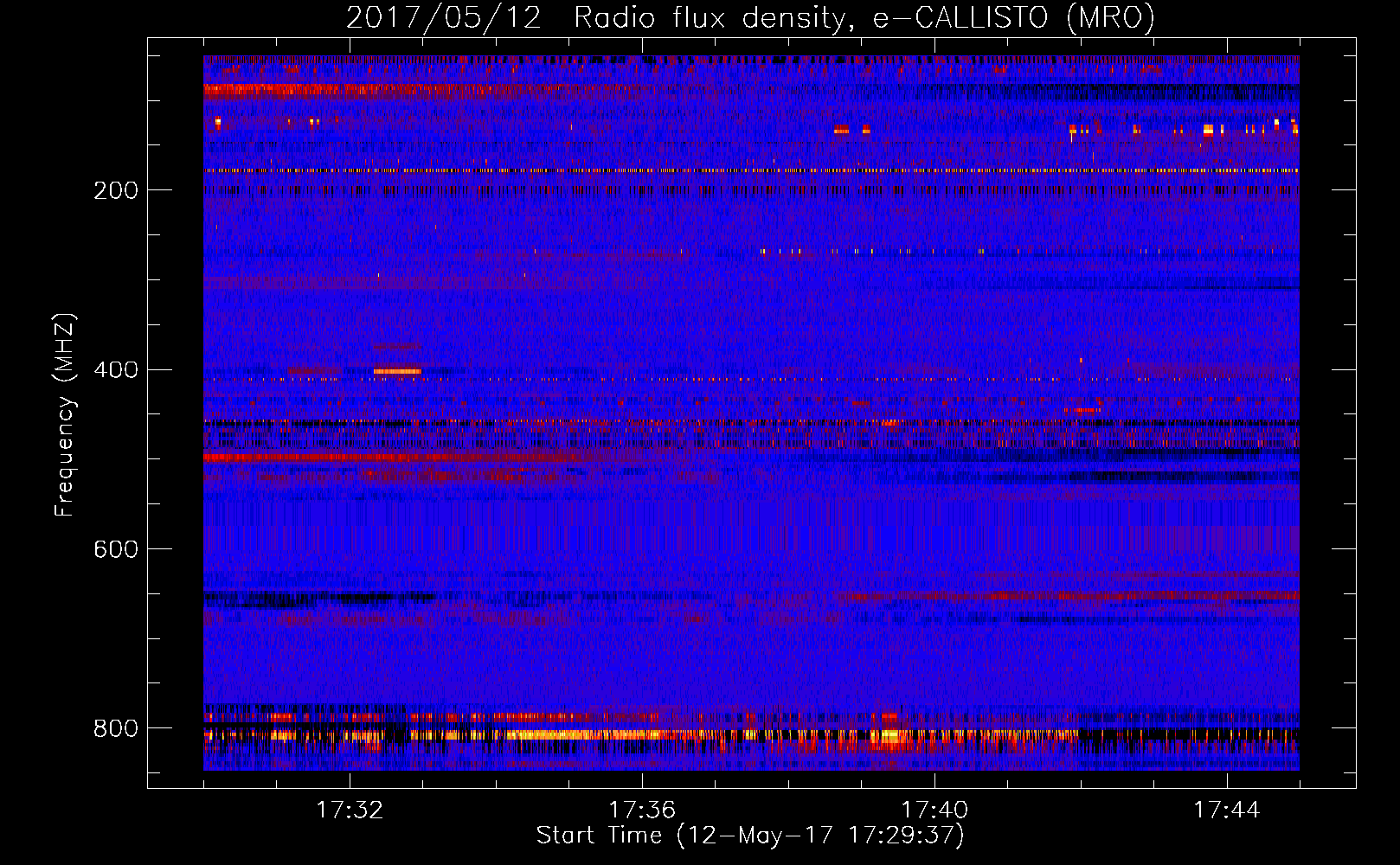Viewport: 1400px width, 865px height.
Task: Click the bright orange burst near 400 MHz
Action: [397, 371]
